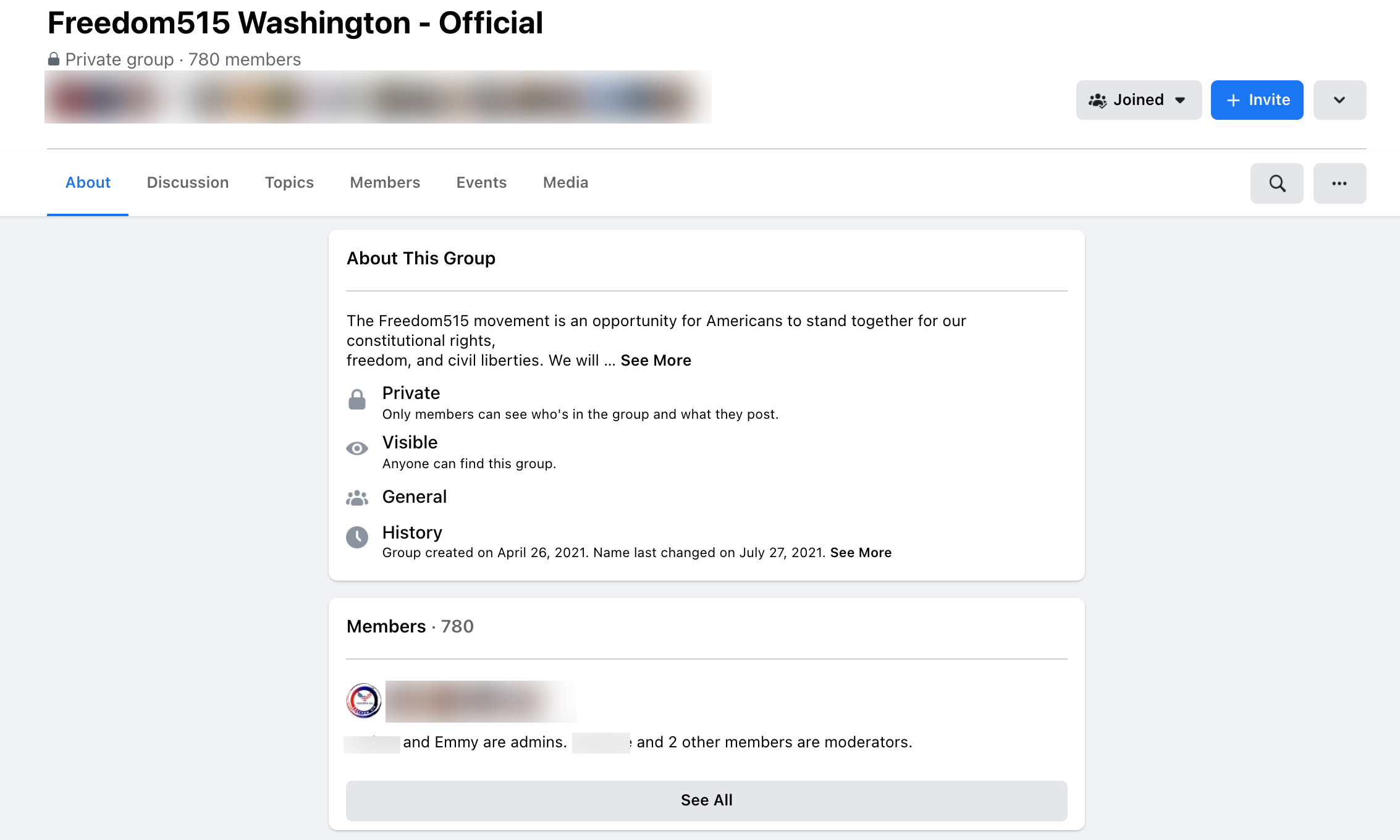Click See All members button

click(706, 800)
